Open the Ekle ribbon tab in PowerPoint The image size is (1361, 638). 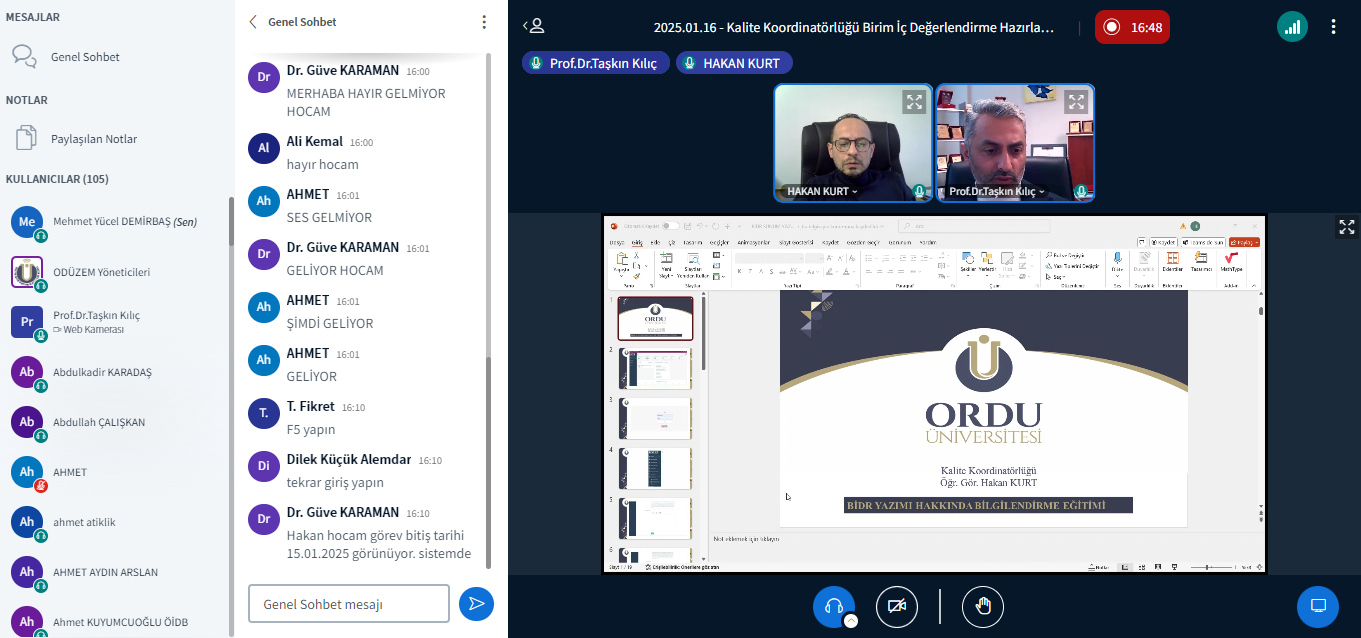tap(656, 242)
